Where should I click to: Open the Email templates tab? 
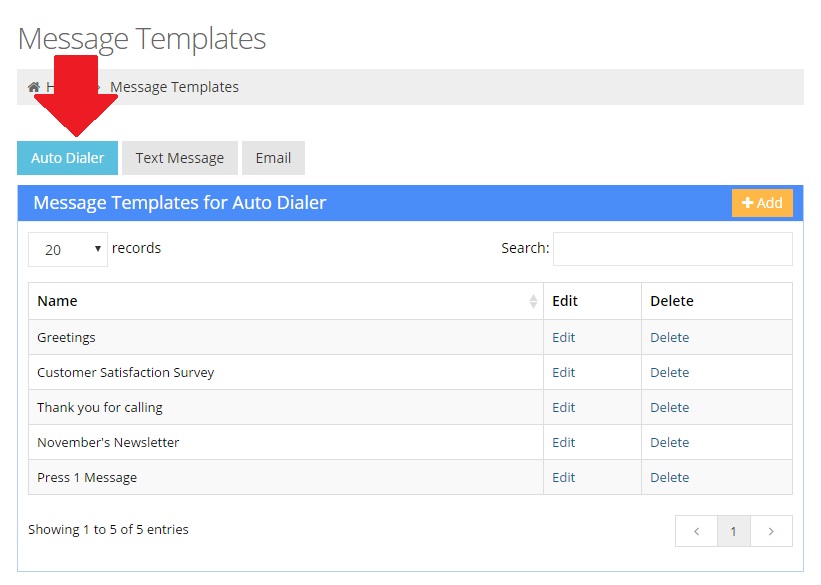click(273, 157)
